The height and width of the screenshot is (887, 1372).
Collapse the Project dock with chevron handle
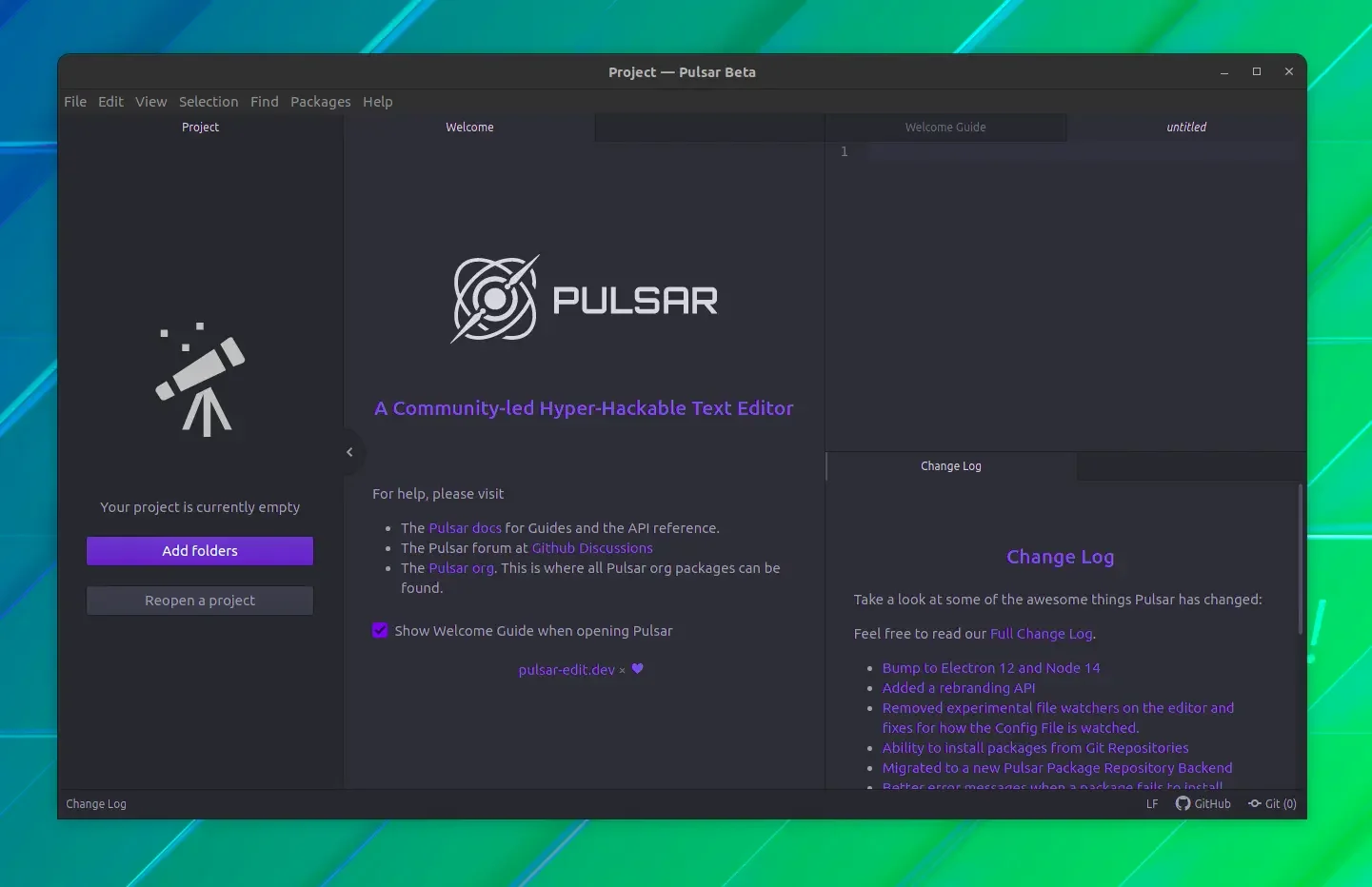click(349, 452)
